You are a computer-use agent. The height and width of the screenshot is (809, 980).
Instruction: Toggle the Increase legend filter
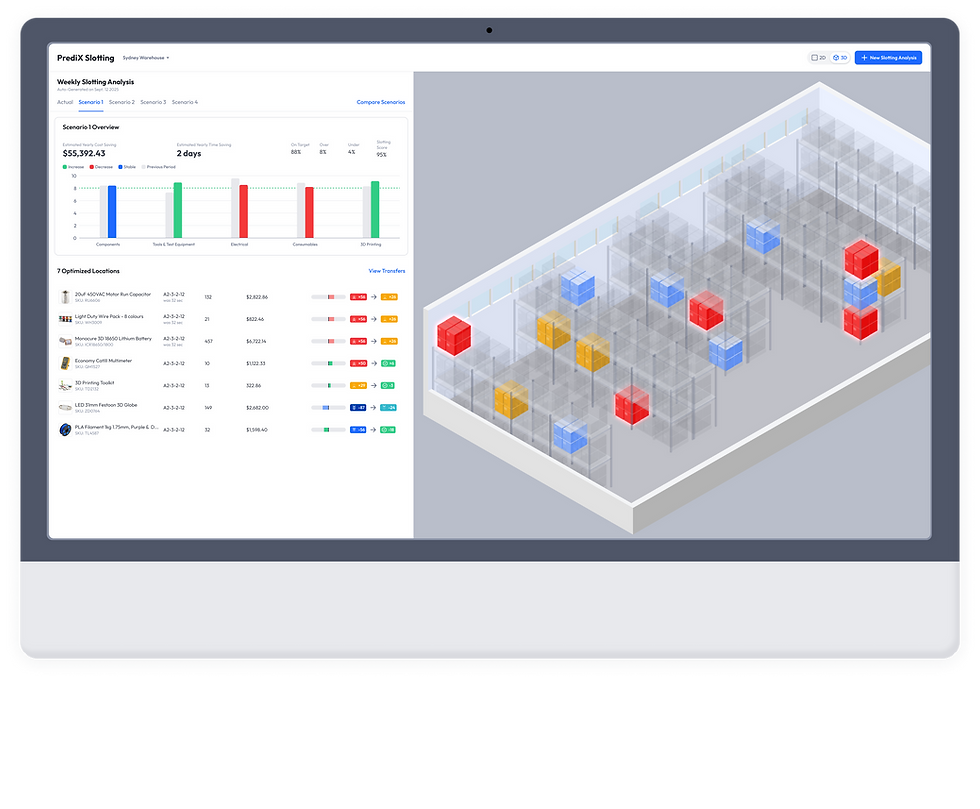pos(73,166)
